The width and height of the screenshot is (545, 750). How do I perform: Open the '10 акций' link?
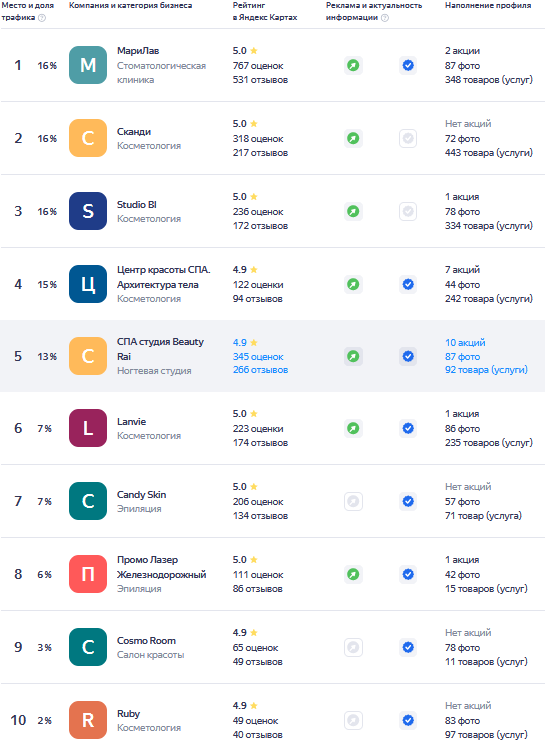click(465, 342)
